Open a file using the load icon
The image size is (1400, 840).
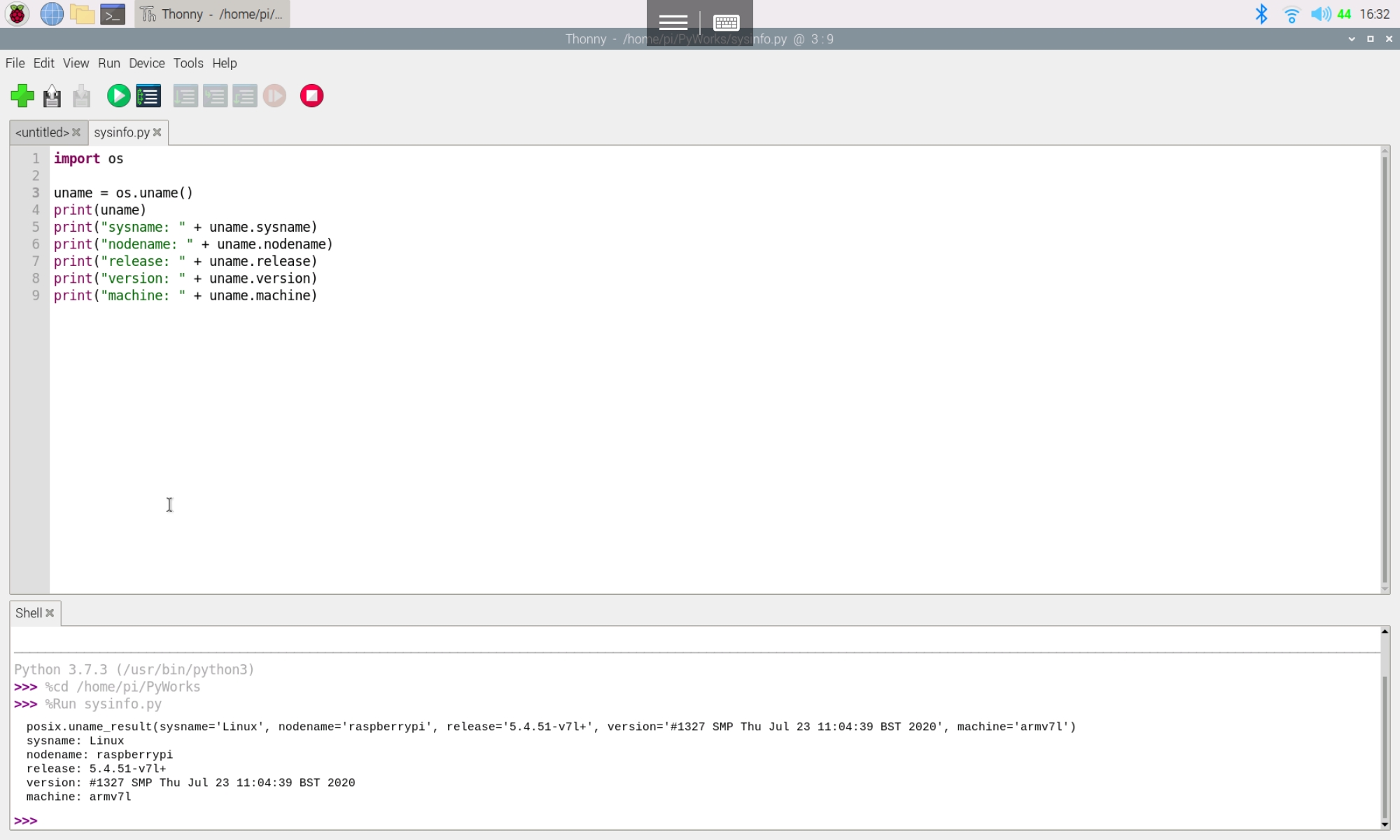(52, 96)
